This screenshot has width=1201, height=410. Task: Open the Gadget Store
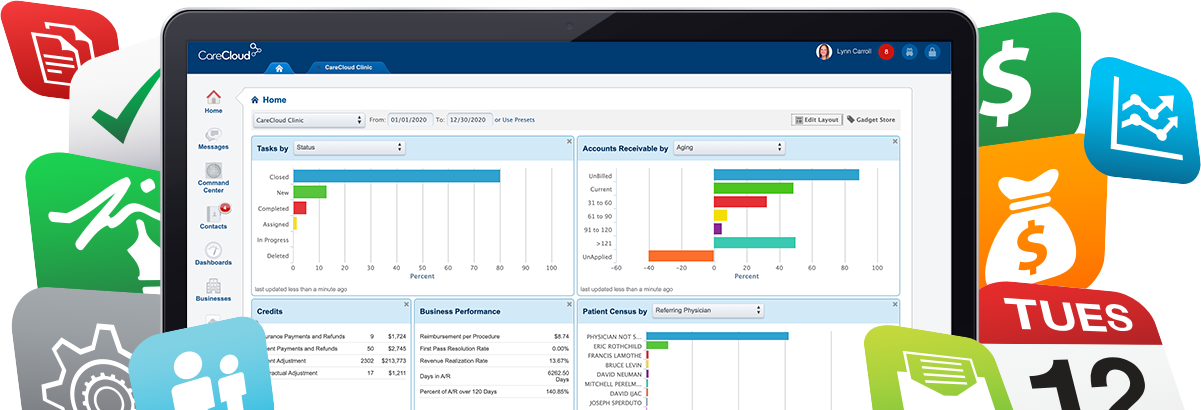pos(871,120)
